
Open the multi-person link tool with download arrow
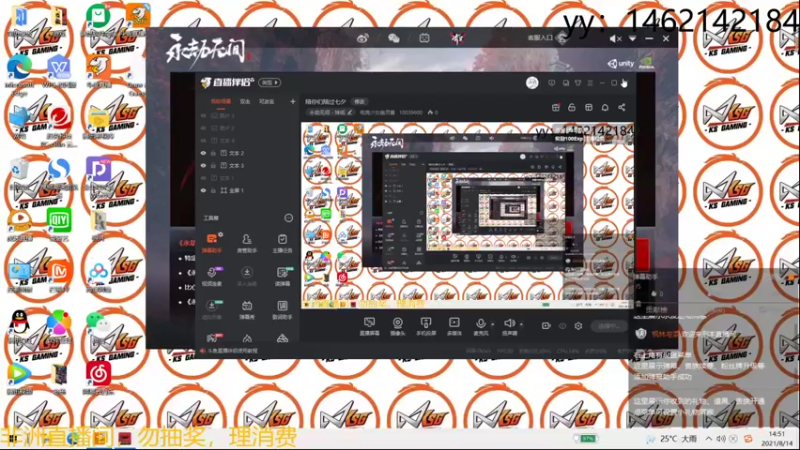tap(247, 276)
